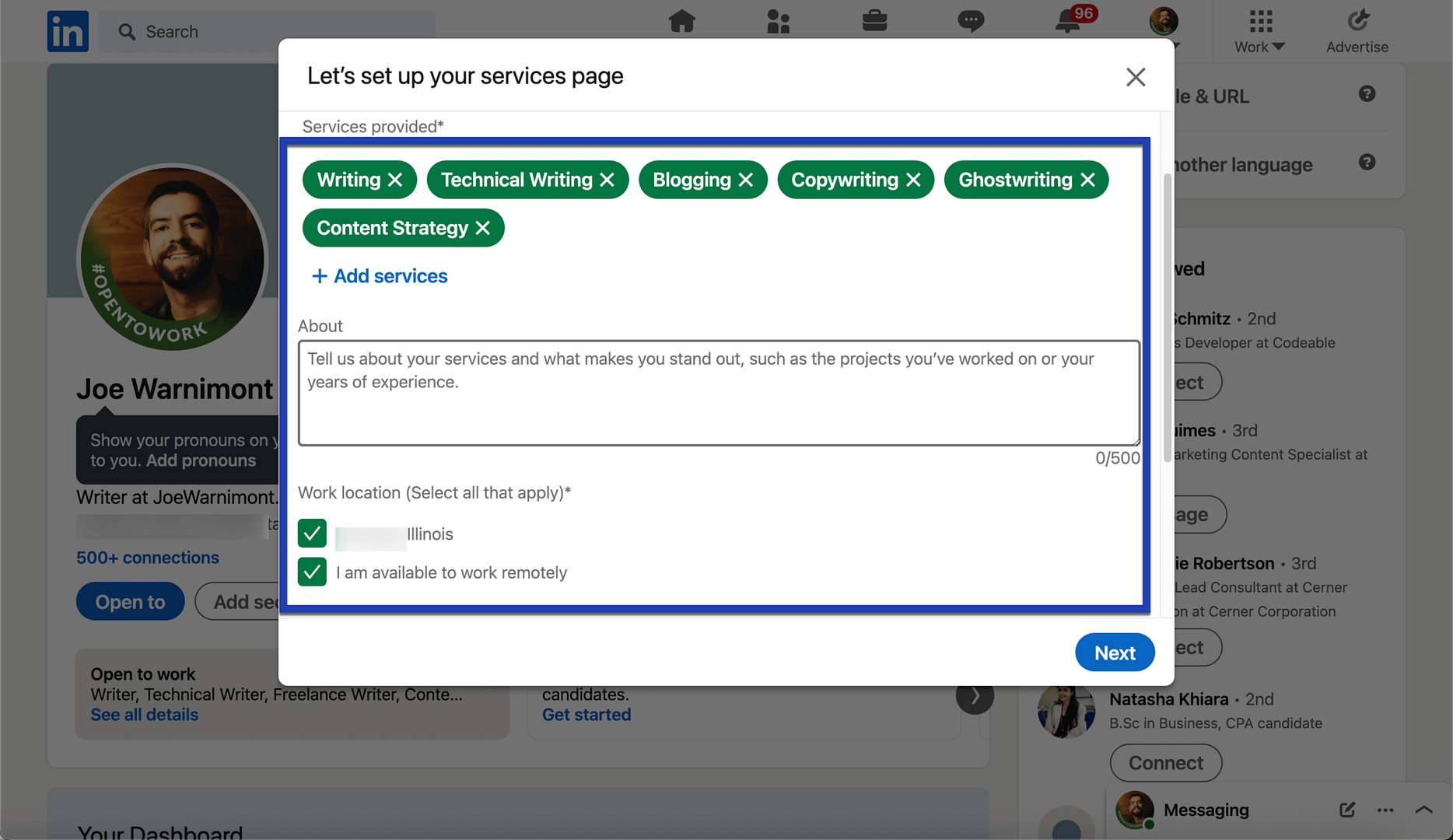
Task: Open Jobs with the briefcase icon
Action: point(874,22)
